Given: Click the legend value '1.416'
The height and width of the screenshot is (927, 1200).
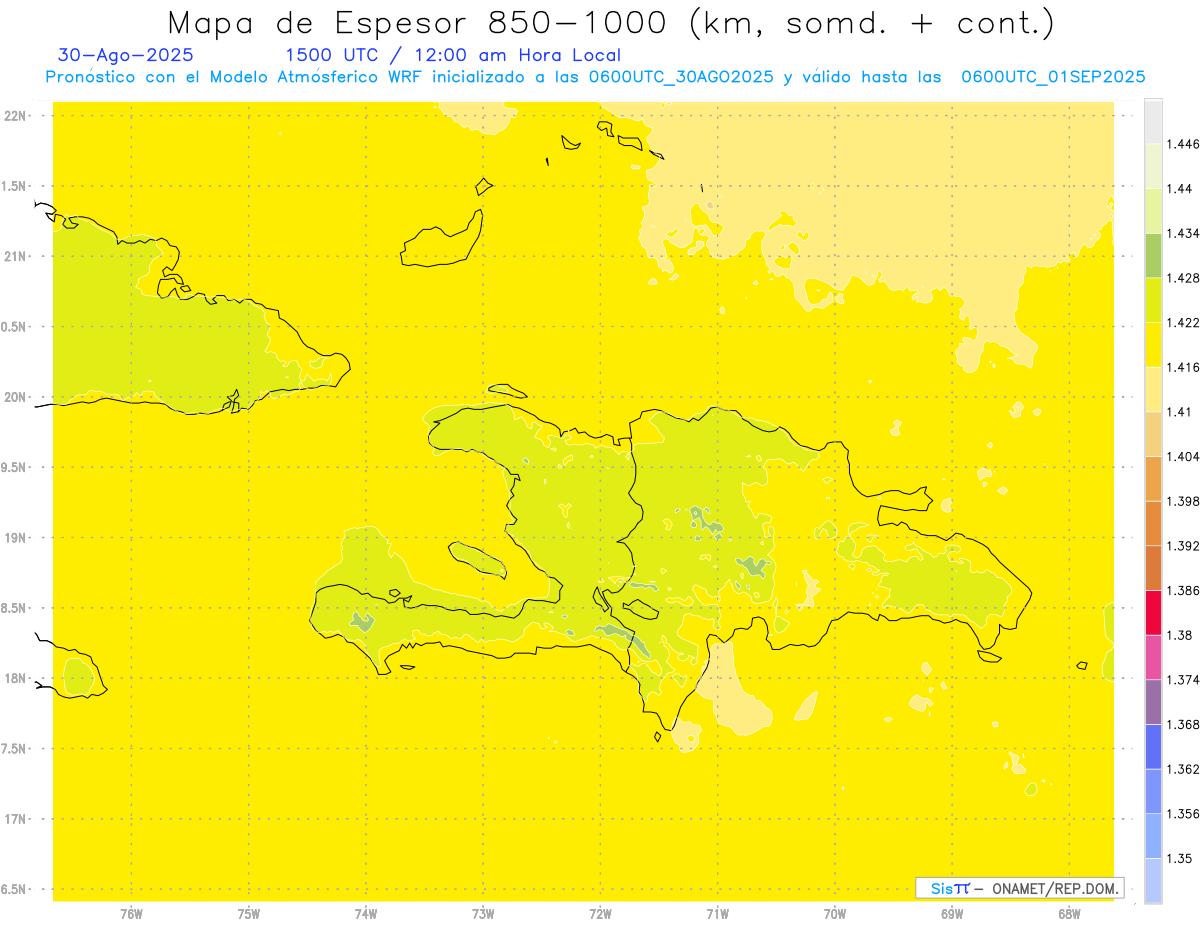Looking at the screenshot, I should pos(1183,367).
